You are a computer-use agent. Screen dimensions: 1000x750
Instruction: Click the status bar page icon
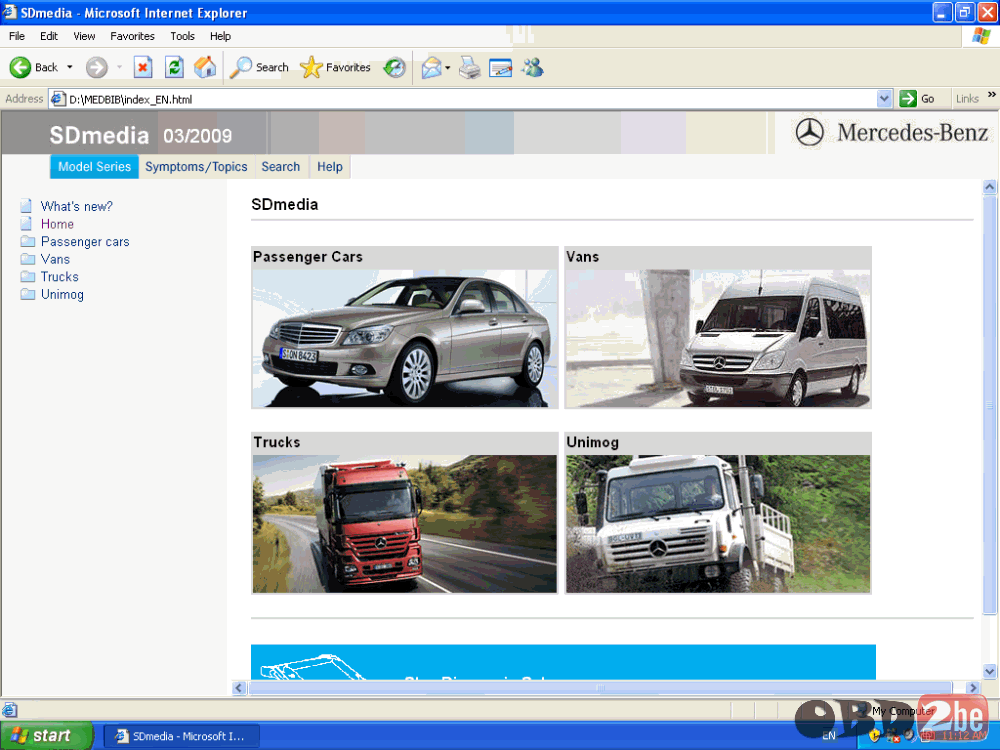point(10,710)
